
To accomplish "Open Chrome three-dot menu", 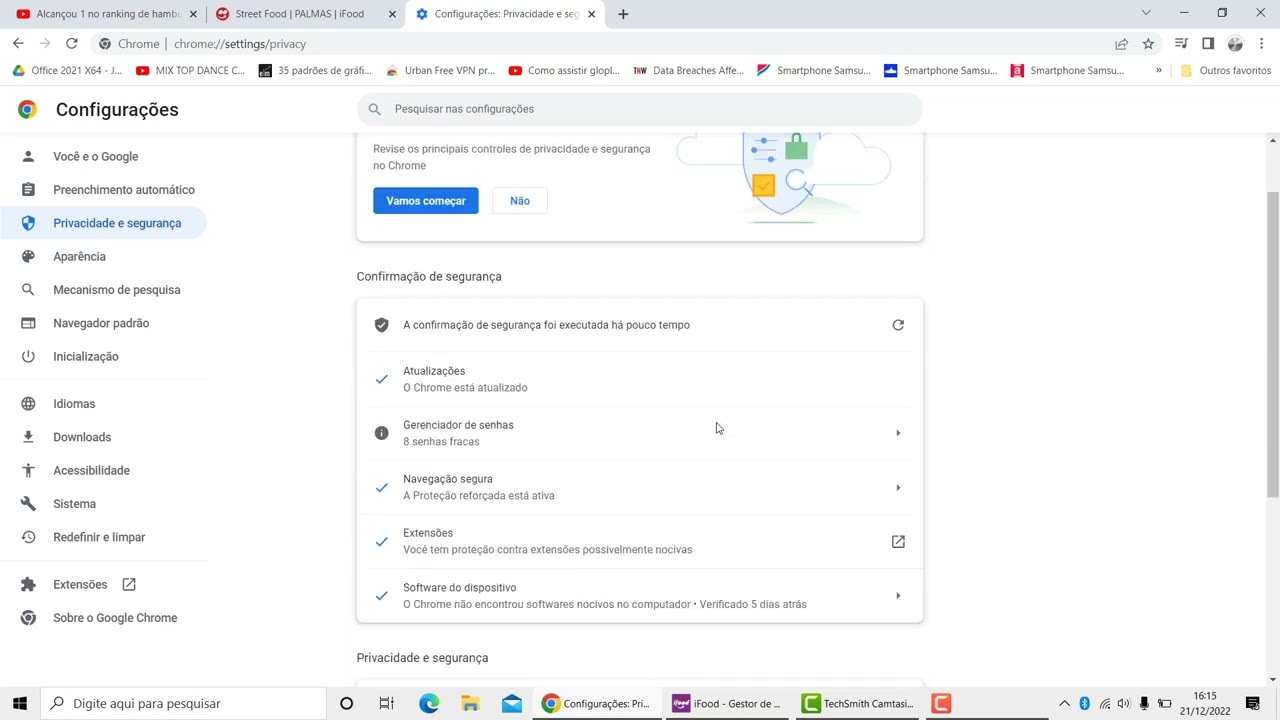I will click(x=1262, y=44).
